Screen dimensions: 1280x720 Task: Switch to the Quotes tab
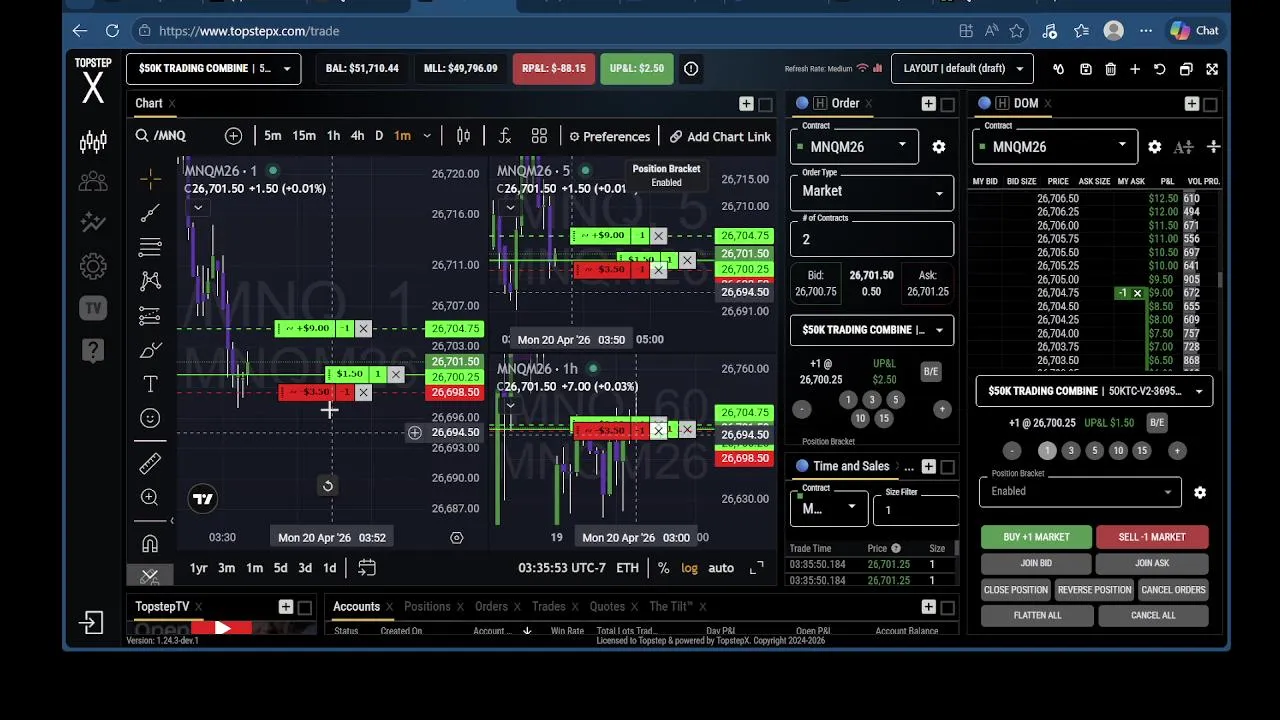click(x=607, y=606)
